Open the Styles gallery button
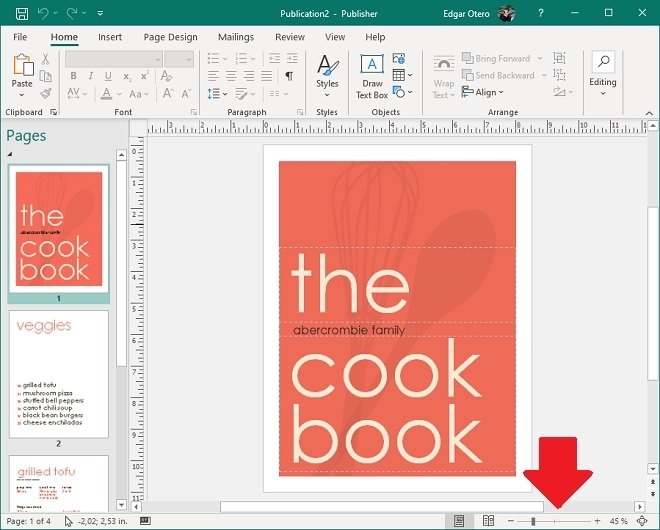660x530 pixels. (x=327, y=76)
